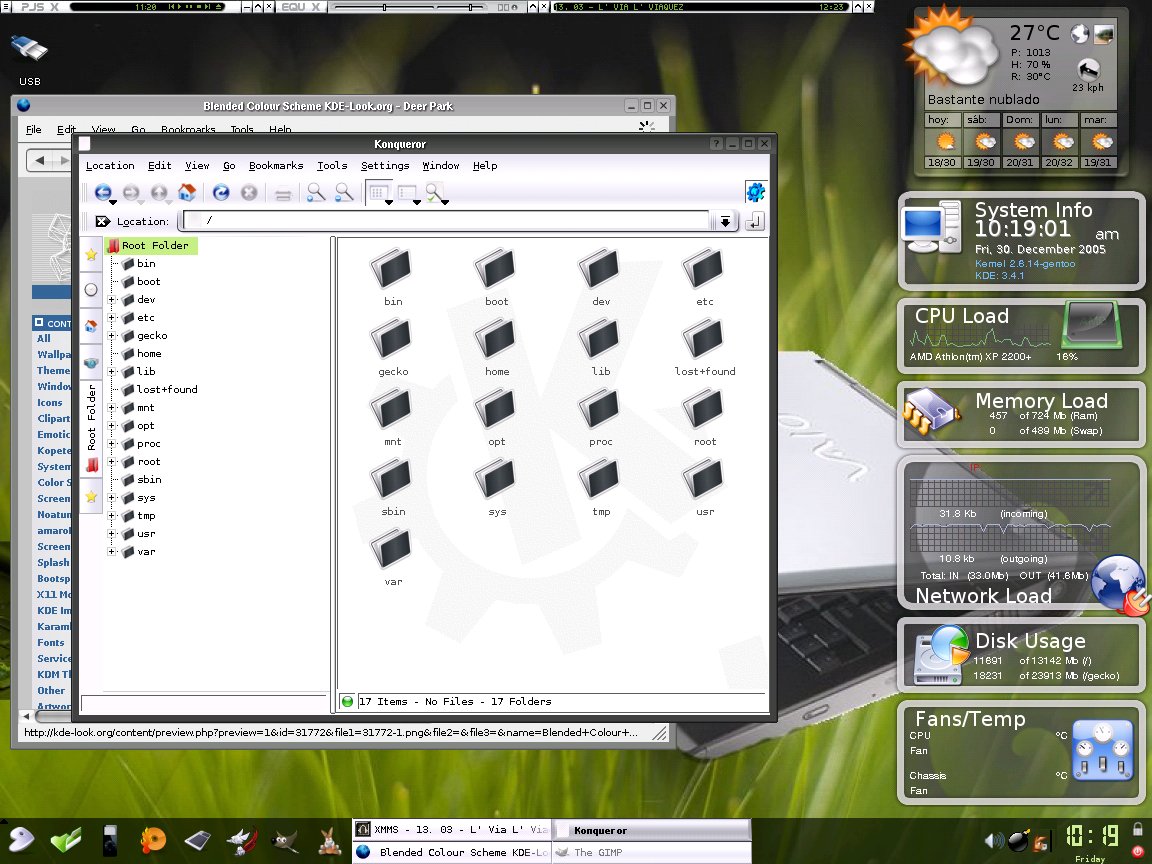This screenshot has height=864, width=1152.
Task: Switch to Blended Colour Scheme taskbar entry
Action: pos(451,852)
